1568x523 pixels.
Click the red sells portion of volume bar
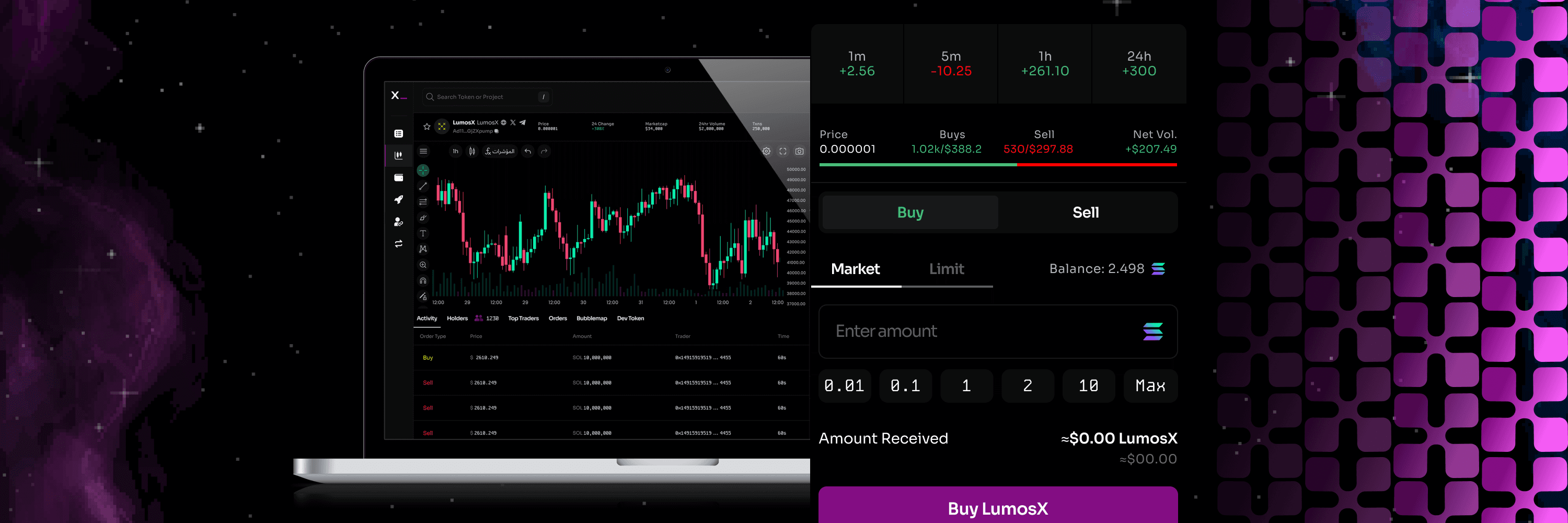point(1097,164)
